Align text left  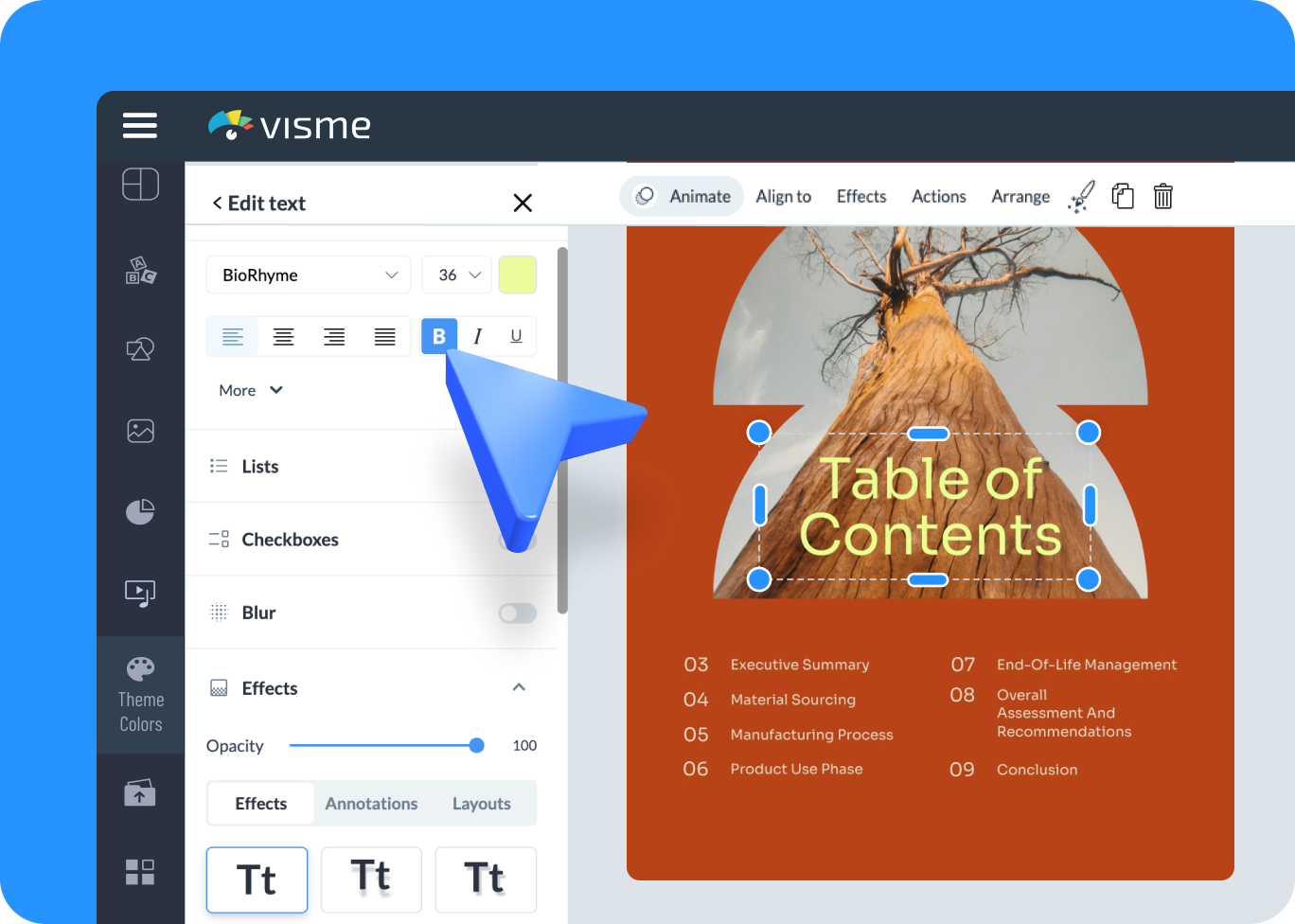click(x=233, y=336)
